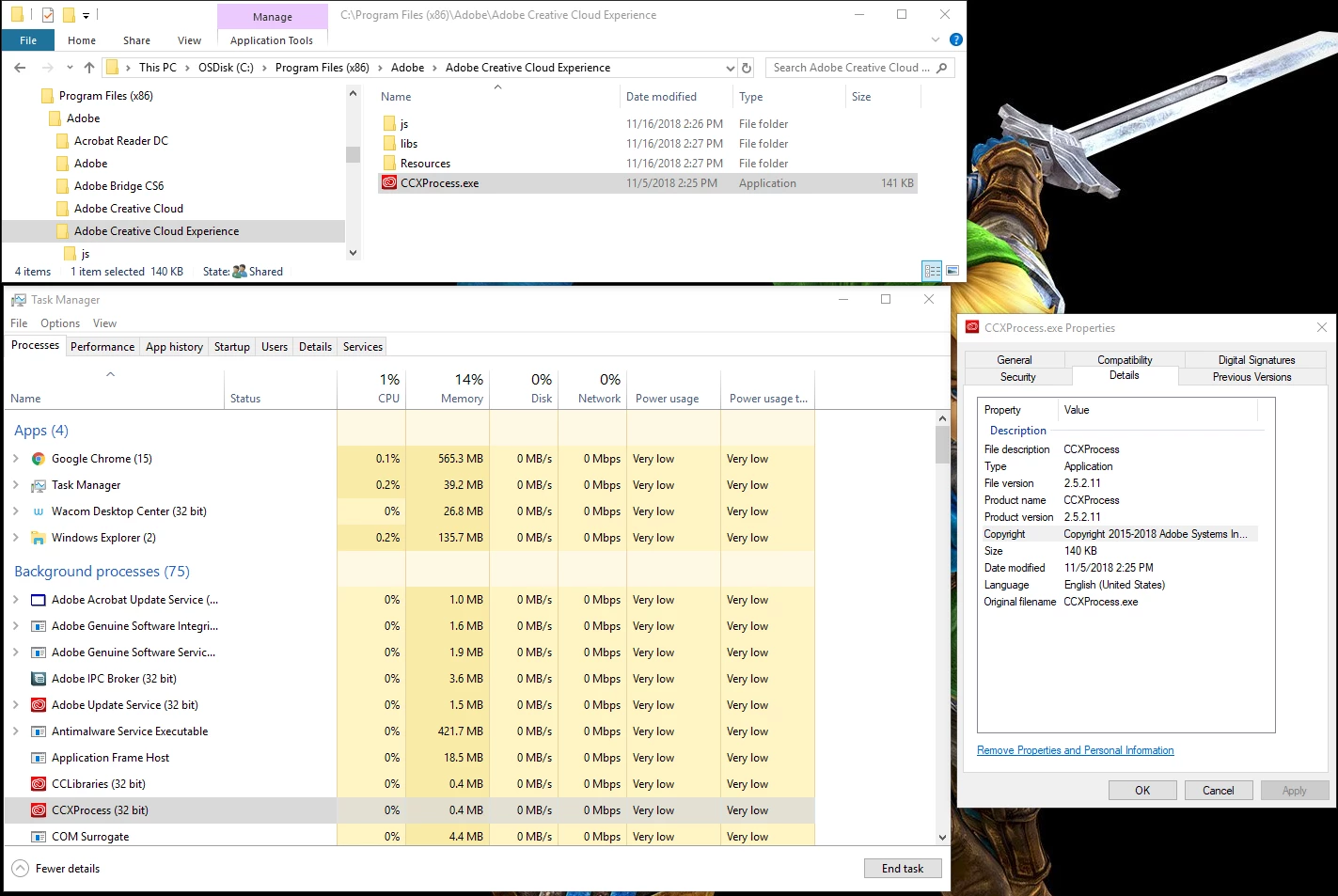1338x896 pixels.
Task: Click the Application Frame Host icon
Action: point(39,758)
